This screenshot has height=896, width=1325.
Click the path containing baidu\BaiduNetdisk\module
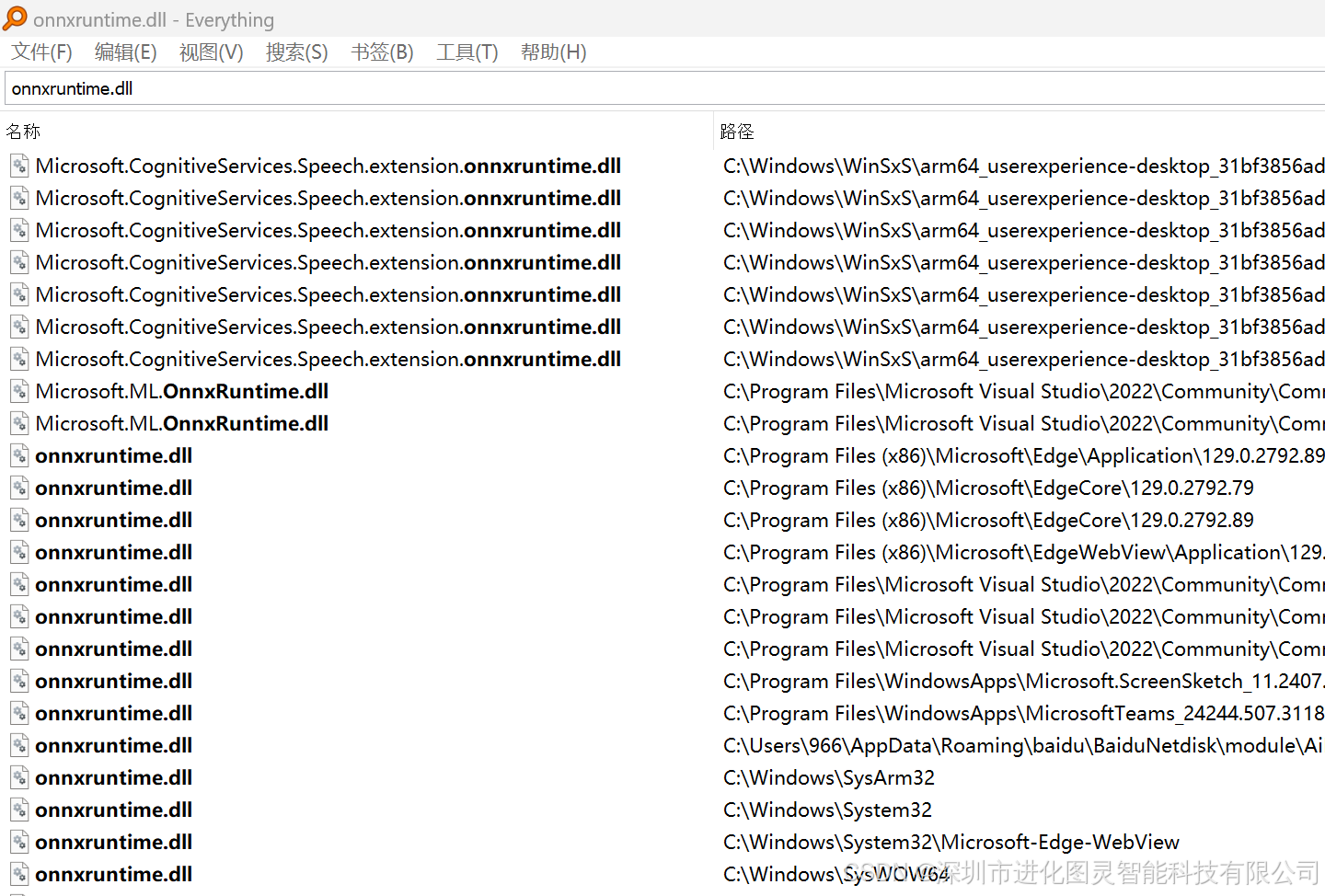(1024, 745)
